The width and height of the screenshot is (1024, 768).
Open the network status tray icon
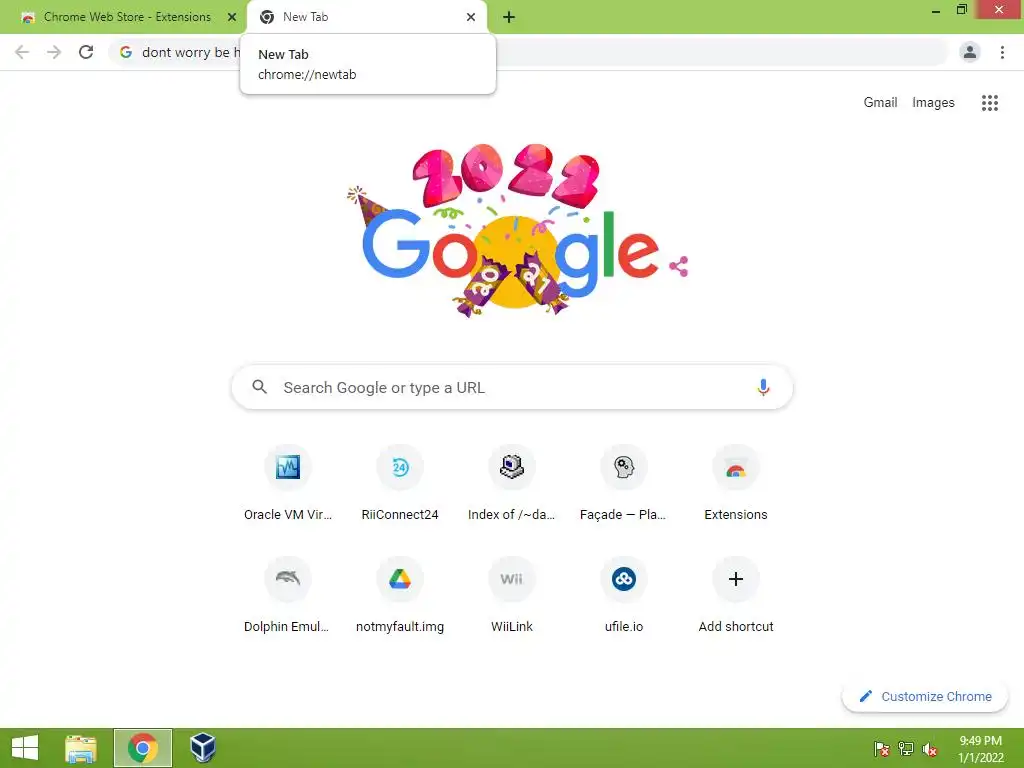tap(906, 748)
